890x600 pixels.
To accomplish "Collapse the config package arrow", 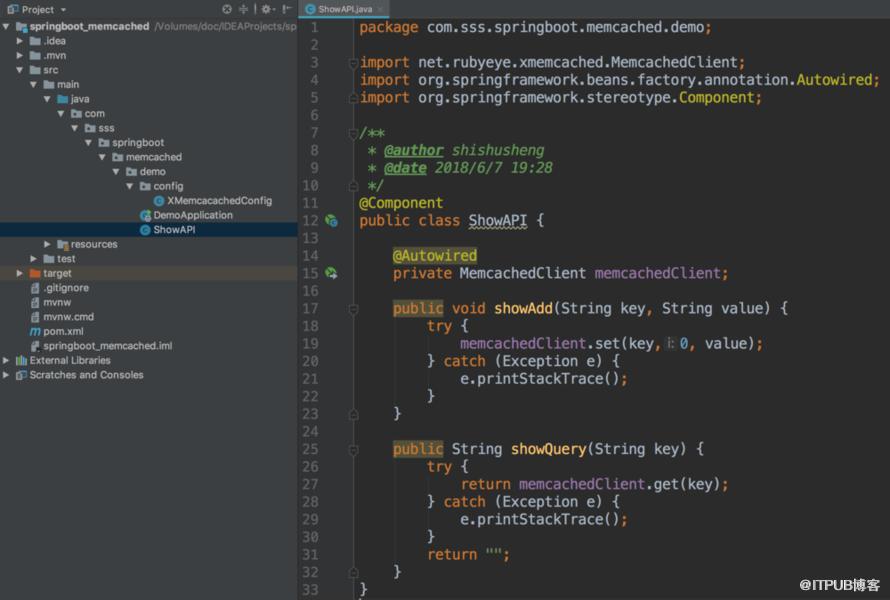I will (x=130, y=186).
